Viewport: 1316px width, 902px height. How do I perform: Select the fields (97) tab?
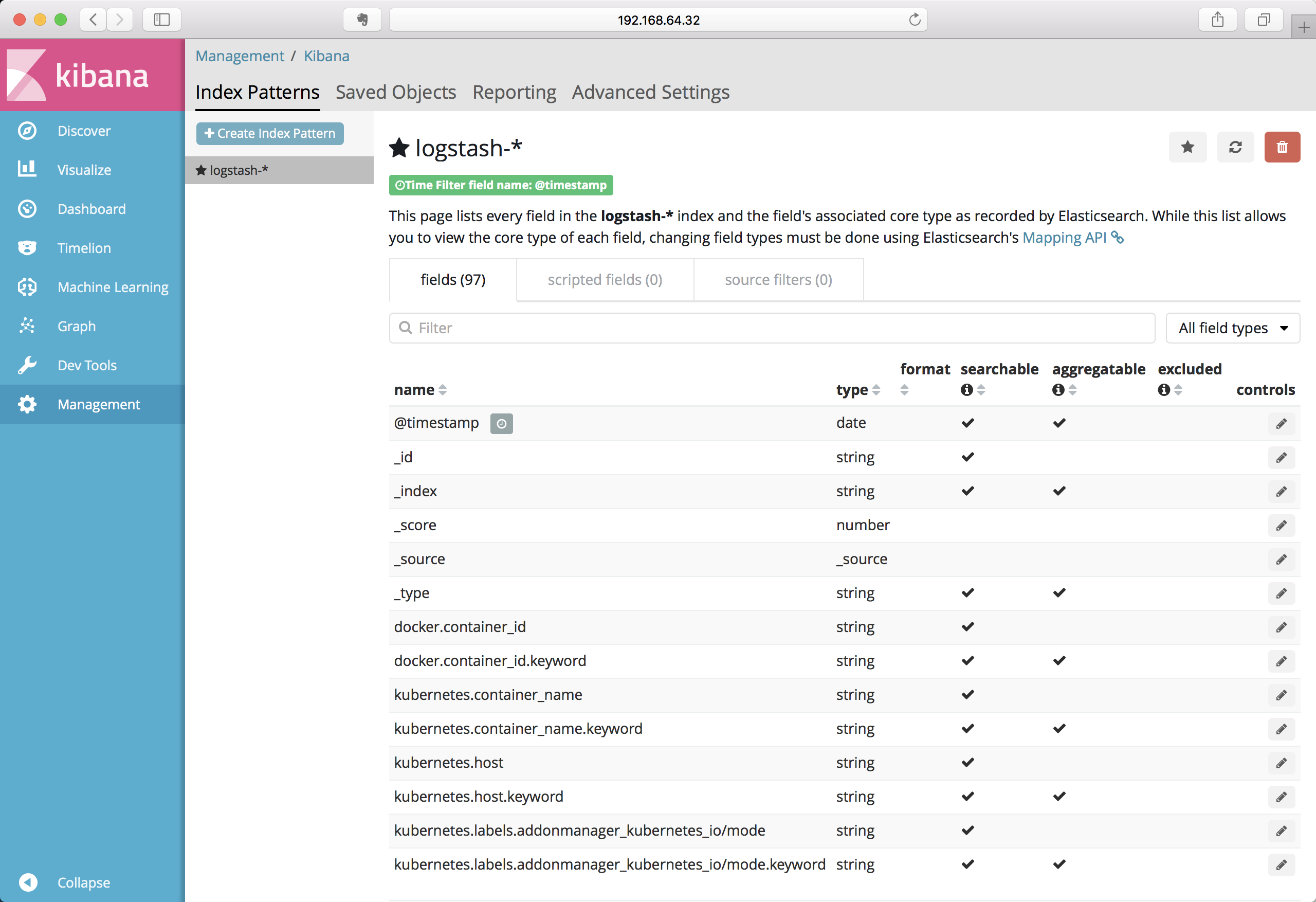[453, 280]
